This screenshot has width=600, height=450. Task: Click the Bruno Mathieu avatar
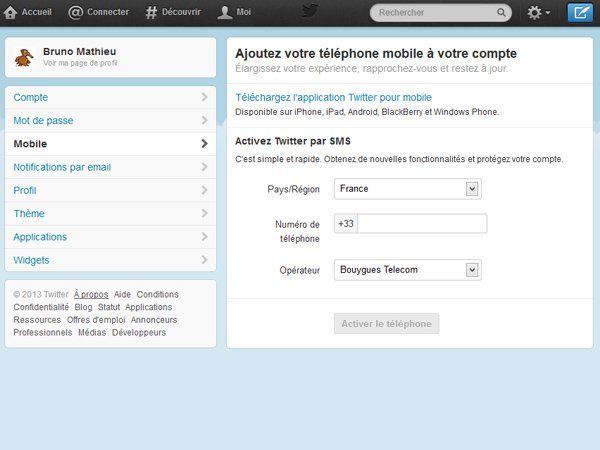pos(24,57)
